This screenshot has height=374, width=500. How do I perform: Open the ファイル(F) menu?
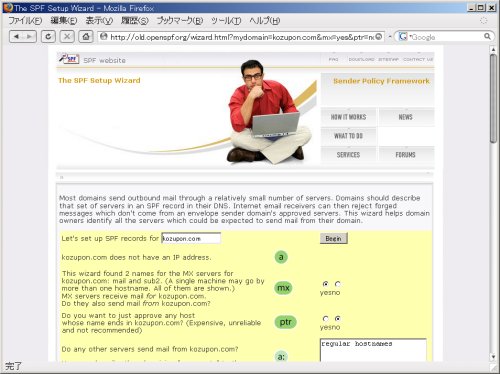click(x=25, y=21)
